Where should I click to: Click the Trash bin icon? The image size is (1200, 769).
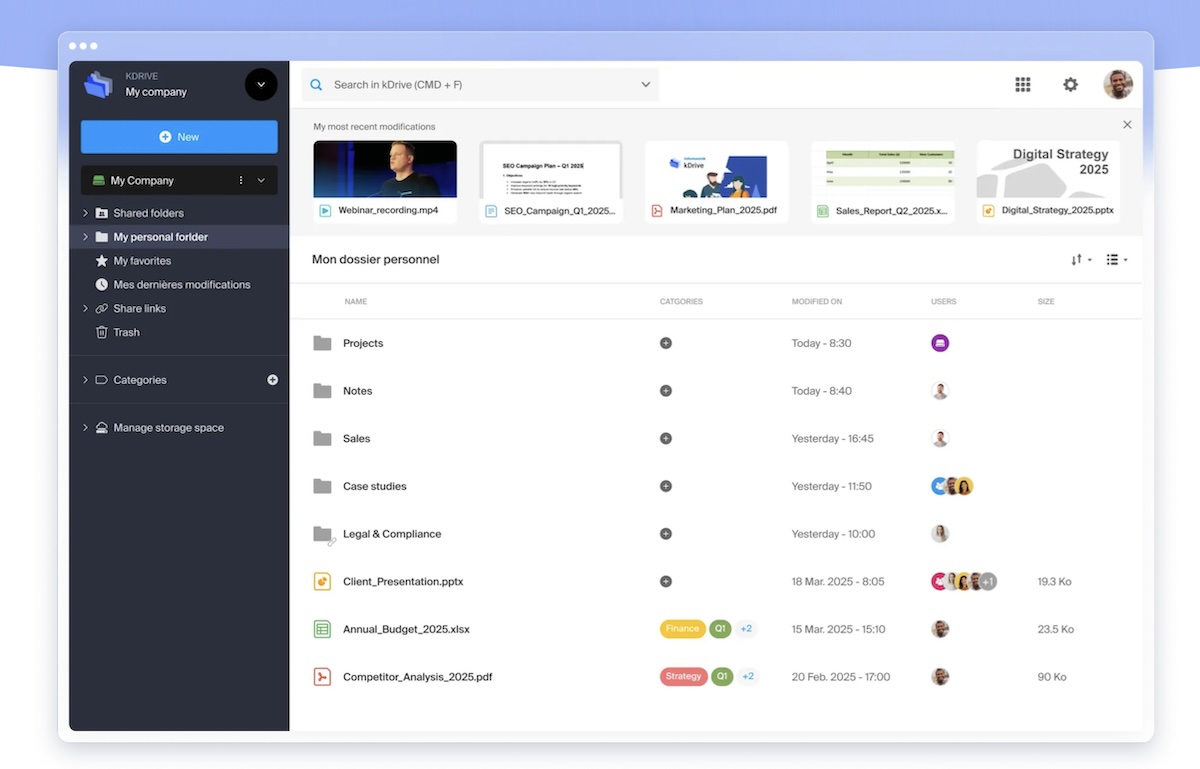101,332
